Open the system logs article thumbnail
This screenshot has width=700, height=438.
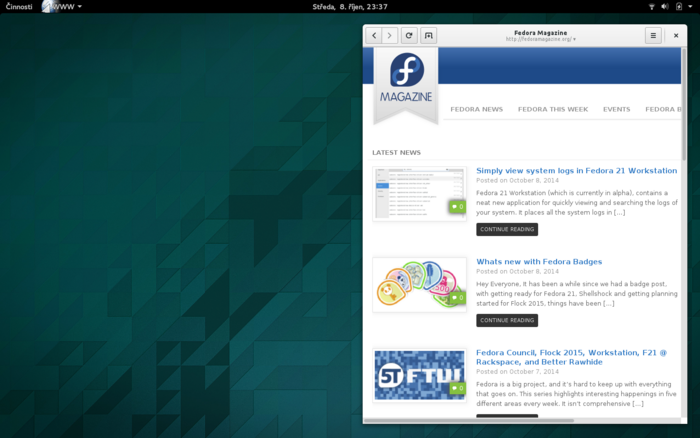[419, 194]
